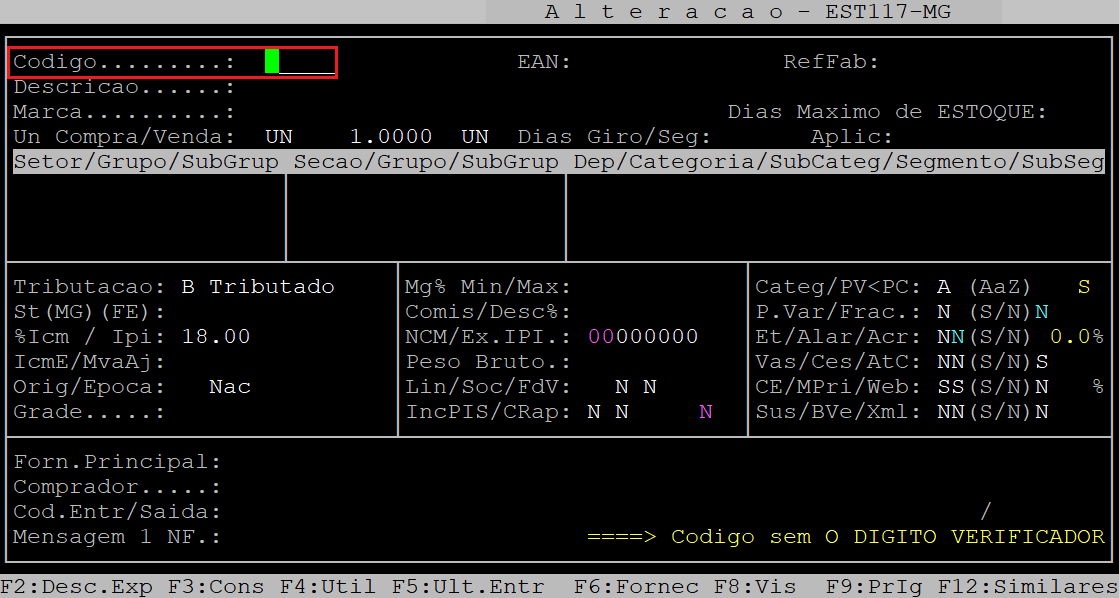Select NCM/Ex.IPI code 00000000
This screenshot has height=598, width=1119.
[x=643, y=337]
